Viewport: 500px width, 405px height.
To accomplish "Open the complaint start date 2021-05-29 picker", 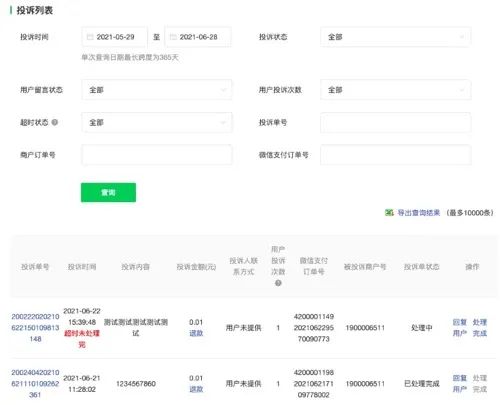I will [x=114, y=37].
